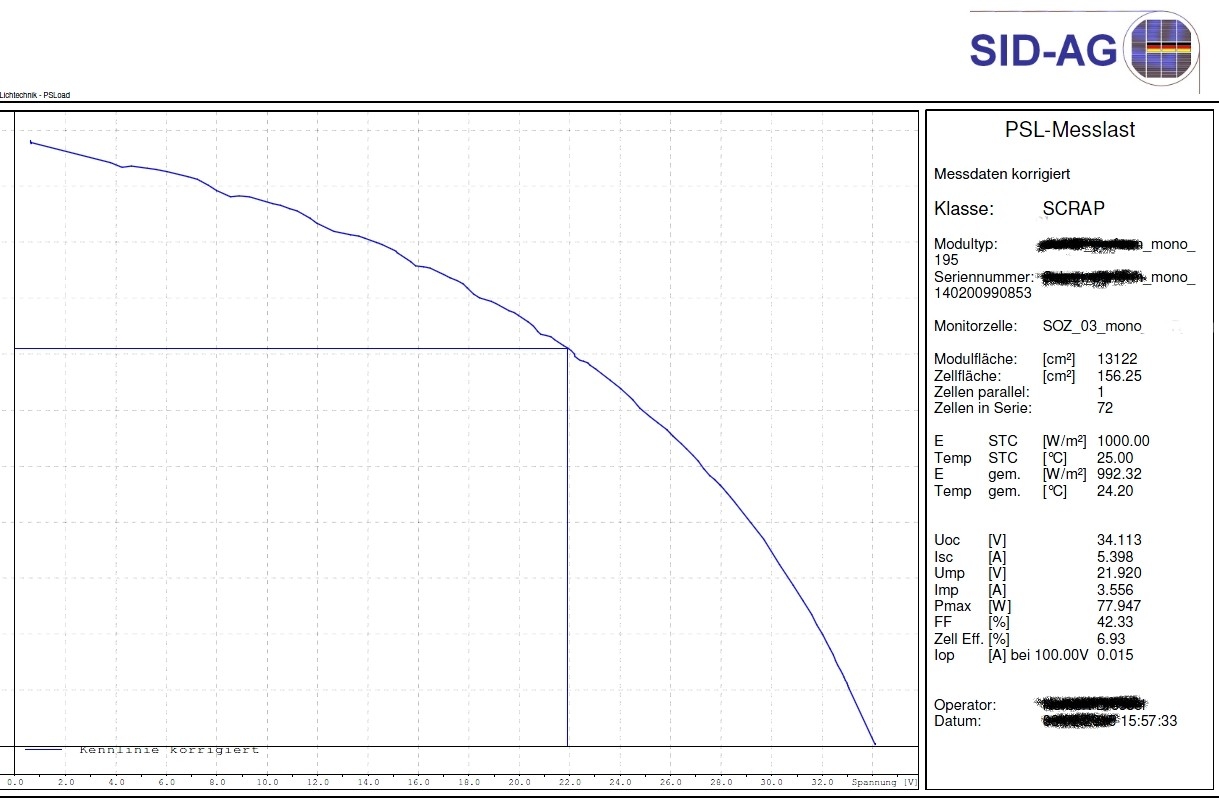Select the monitor cell SOZ_03_mono value
This screenshot has width=1219, height=805.
click(x=1092, y=326)
